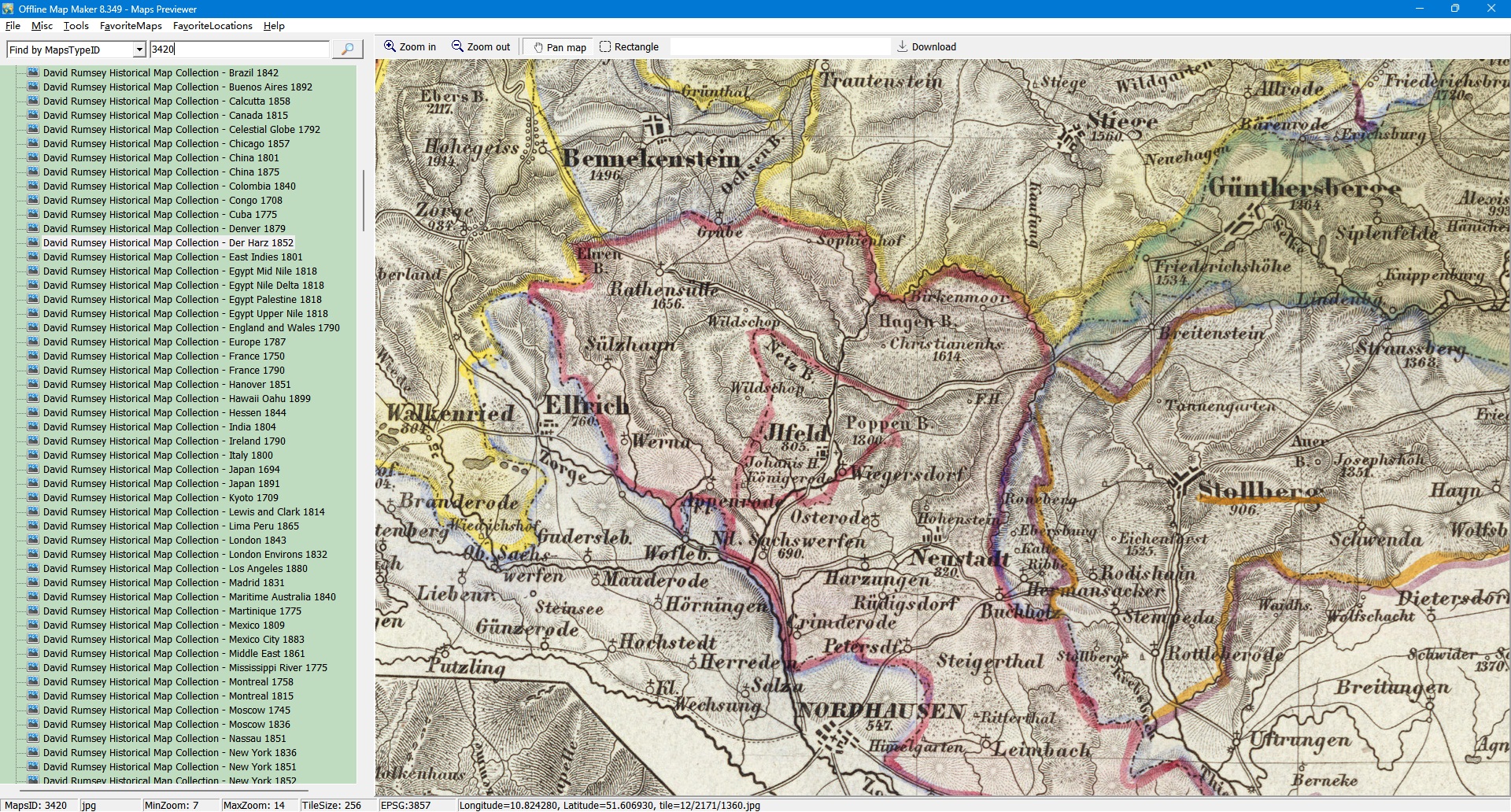Open the Find by MapsTypeID dropdown
Image resolution: width=1511 pixels, height=812 pixels.
coord(139,50)
